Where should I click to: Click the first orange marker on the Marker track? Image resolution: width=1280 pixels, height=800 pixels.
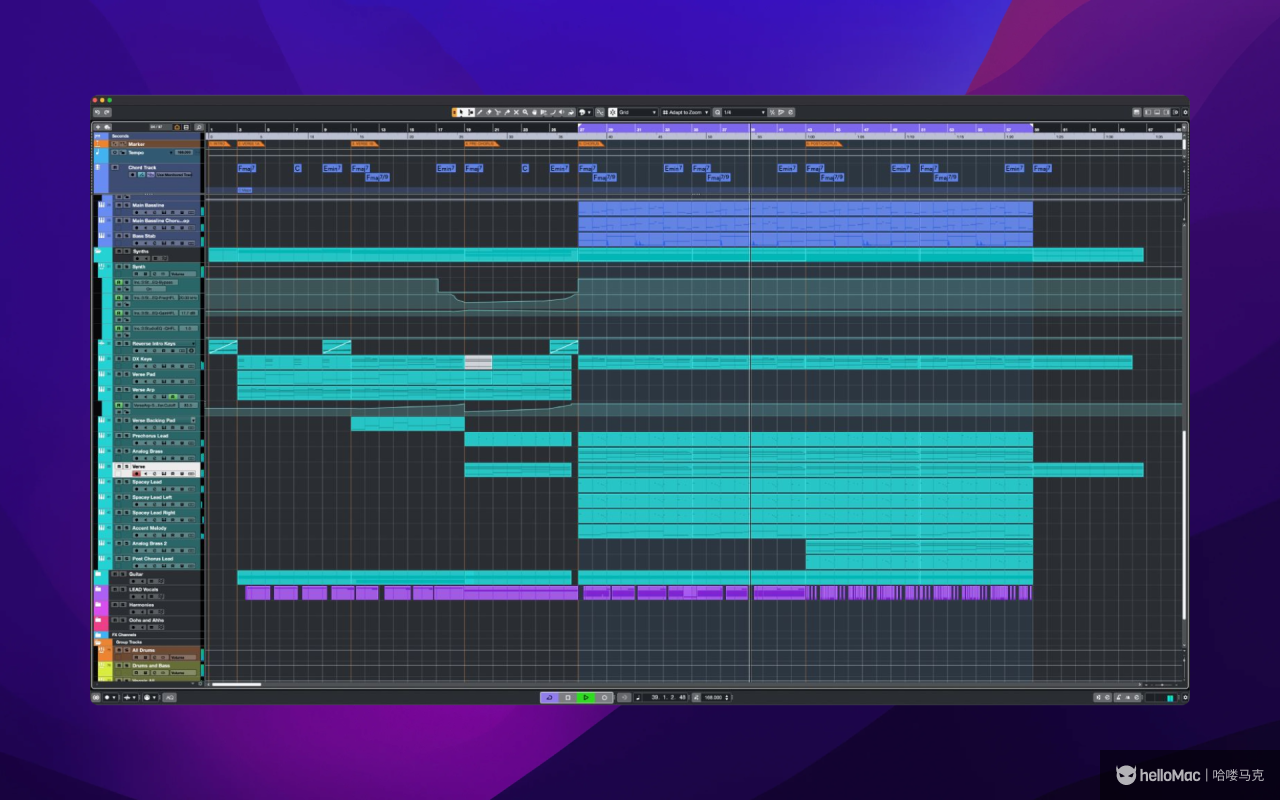[x=219, y=144]
